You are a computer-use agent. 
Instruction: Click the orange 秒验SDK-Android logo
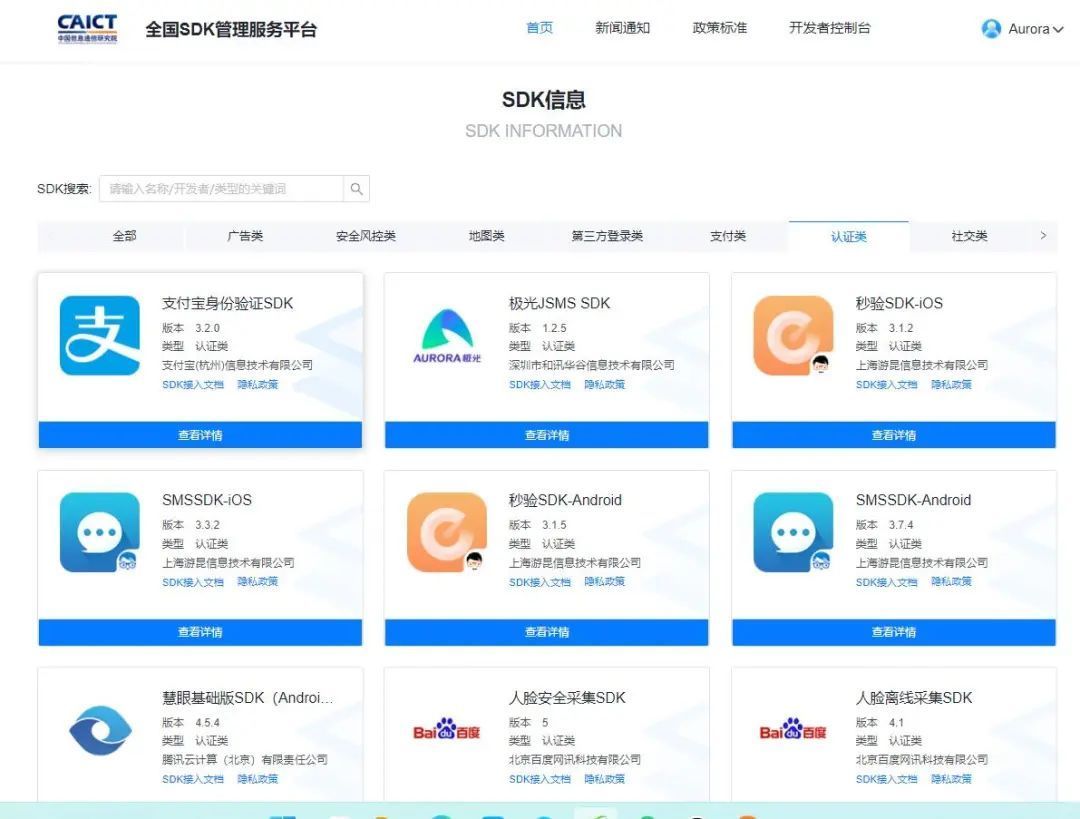[447, 532]
